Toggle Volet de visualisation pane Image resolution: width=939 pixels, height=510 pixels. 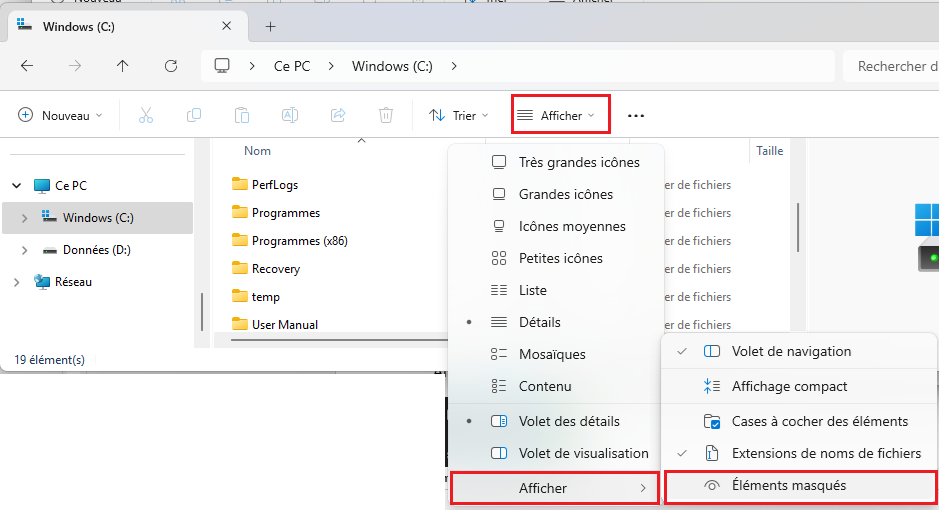[x=556, y=453]
